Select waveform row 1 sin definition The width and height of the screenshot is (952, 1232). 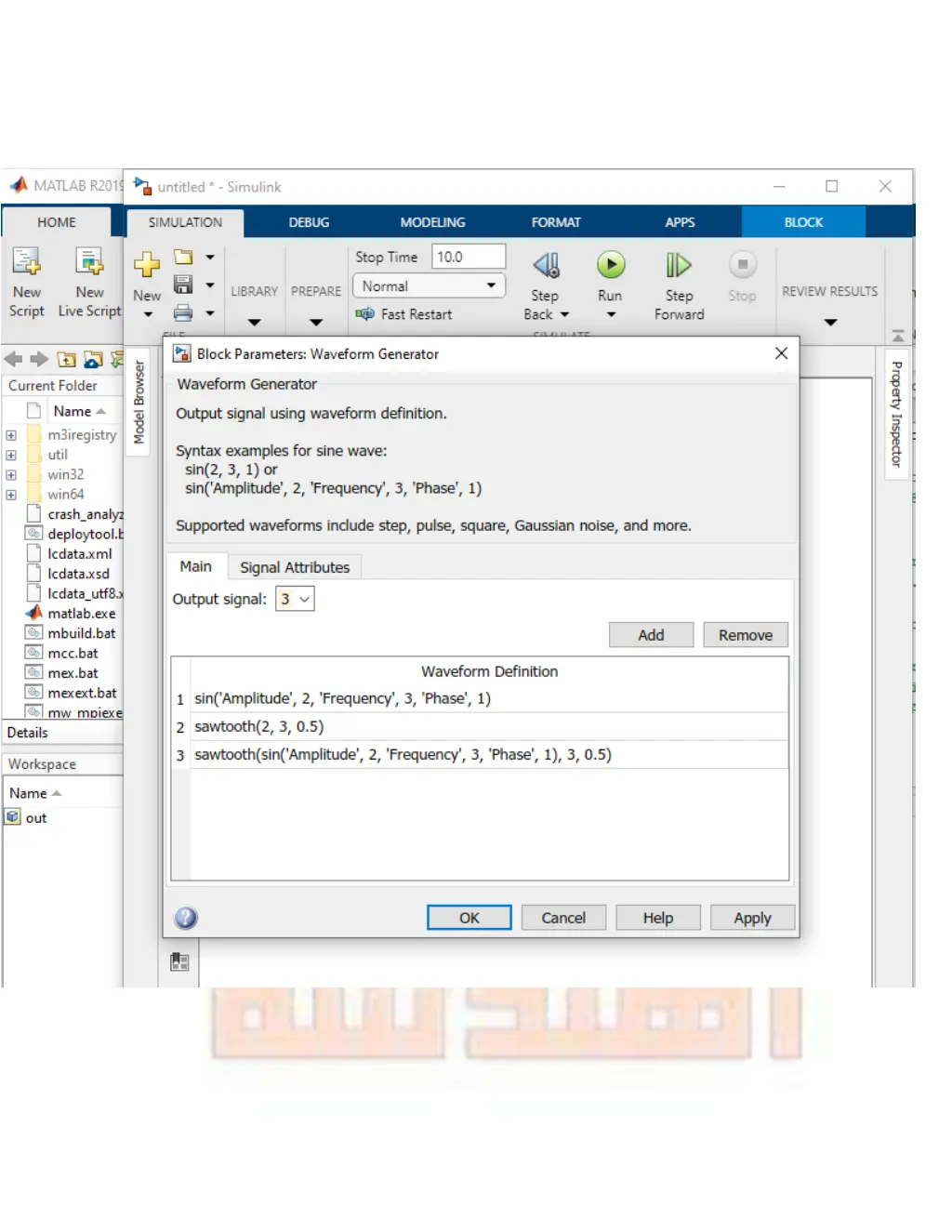490,698
